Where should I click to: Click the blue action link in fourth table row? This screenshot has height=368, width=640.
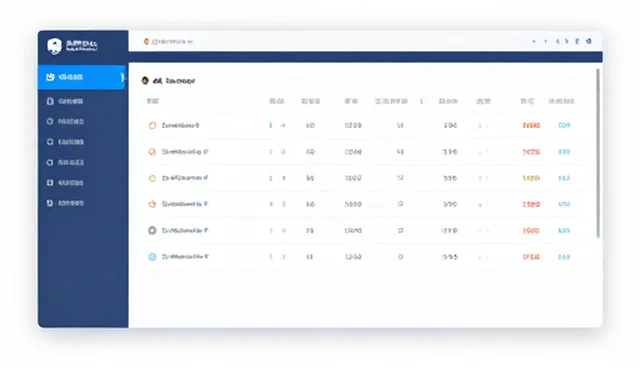(x=564, y=204)
